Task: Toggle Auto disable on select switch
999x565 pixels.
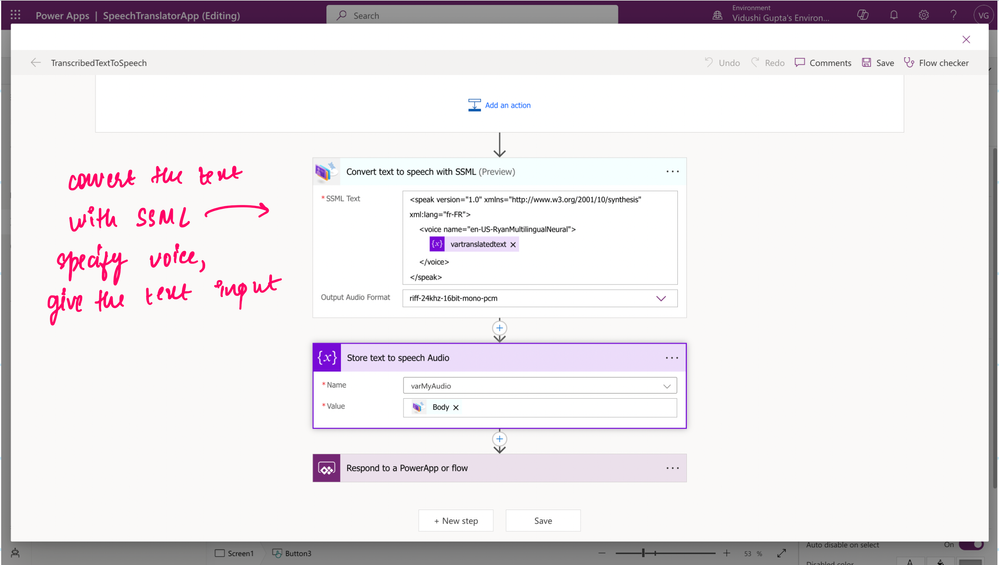Action: click(x=971, y=545)
